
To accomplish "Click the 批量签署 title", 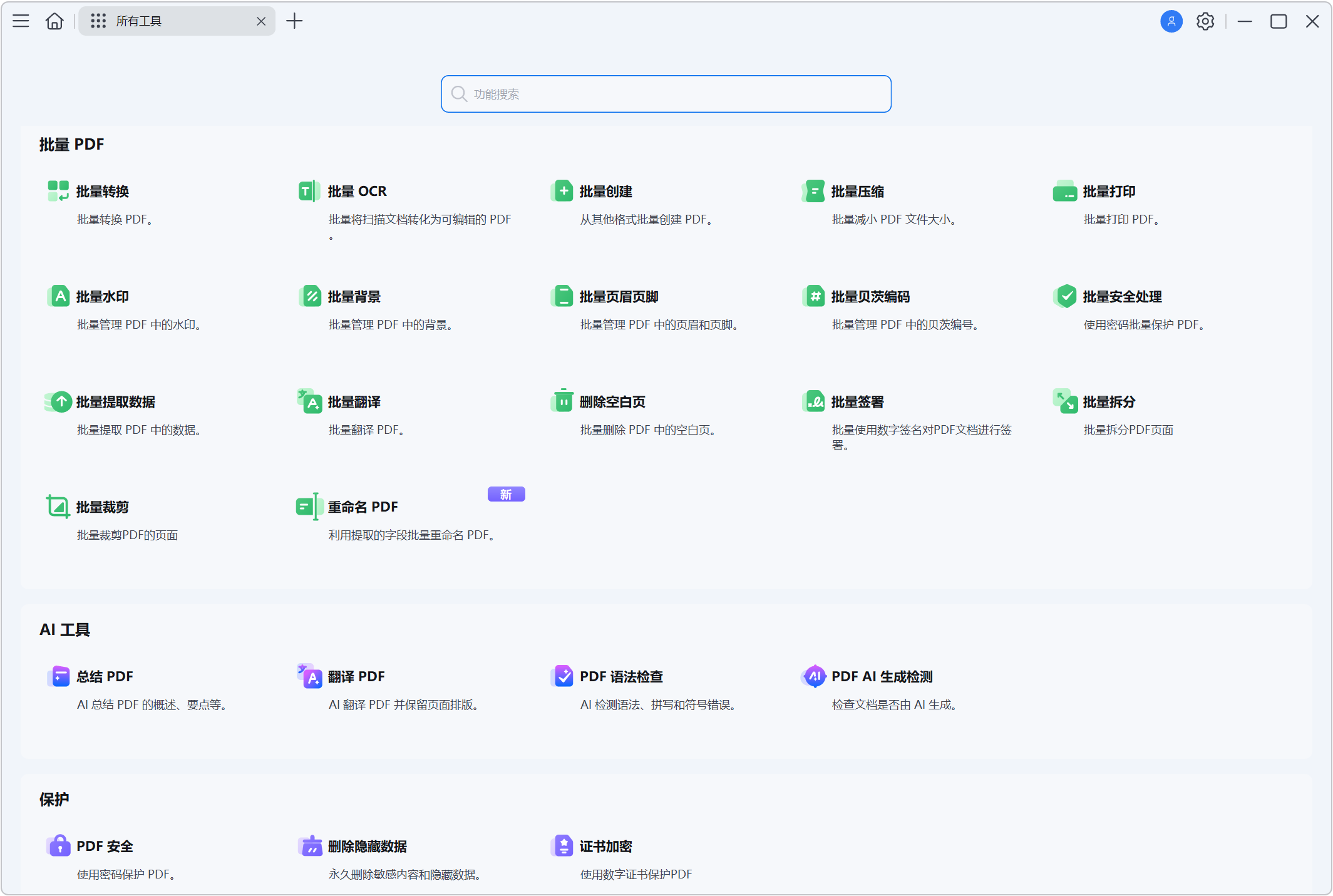I will click(858, 402).
